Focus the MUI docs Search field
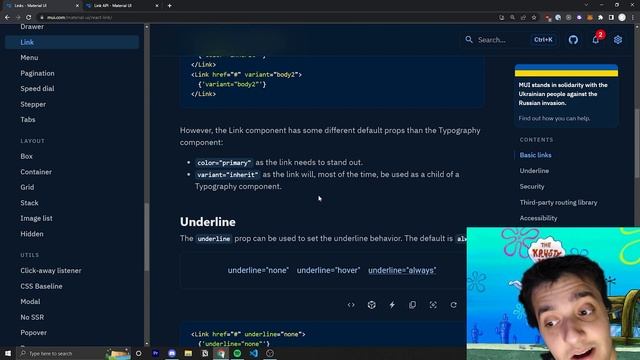This screenshot has width=640, height=360. (510, 40)
